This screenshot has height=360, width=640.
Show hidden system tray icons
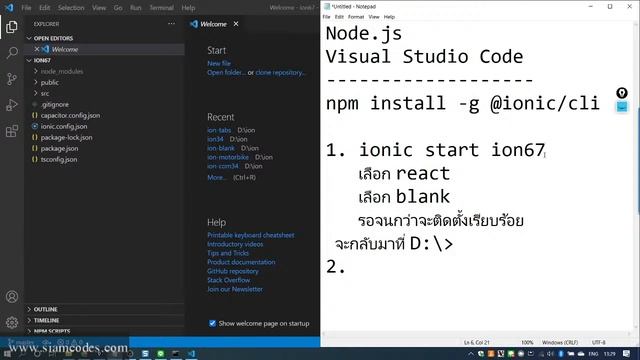click(471, 354)
